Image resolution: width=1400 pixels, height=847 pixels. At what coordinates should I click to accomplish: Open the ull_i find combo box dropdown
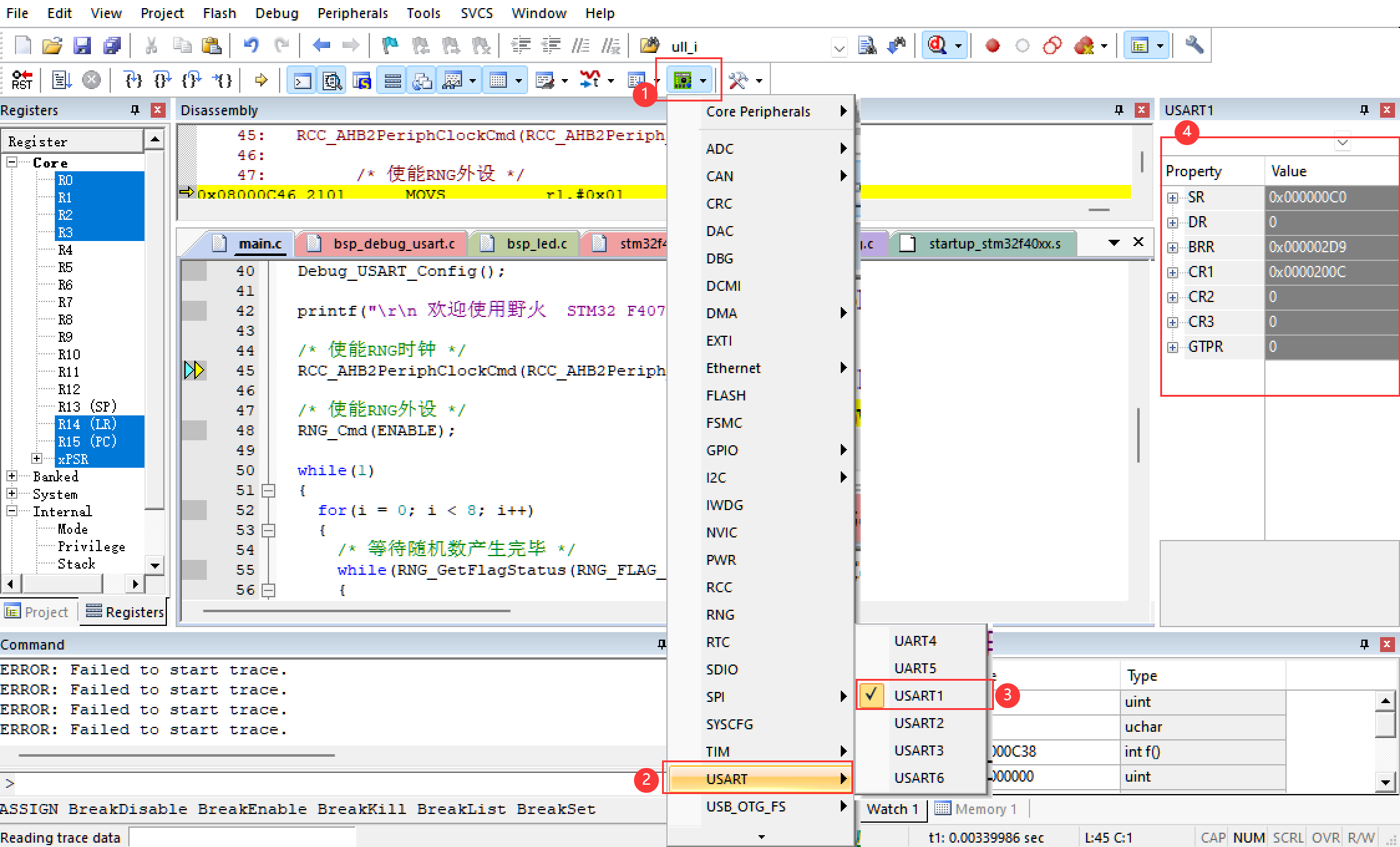pyautogui.click(x=839, y=47)
